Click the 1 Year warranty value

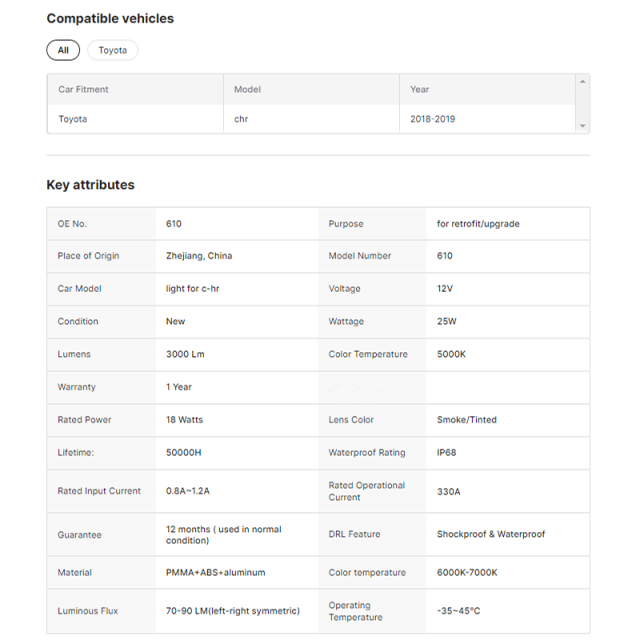tap(178, 387)
